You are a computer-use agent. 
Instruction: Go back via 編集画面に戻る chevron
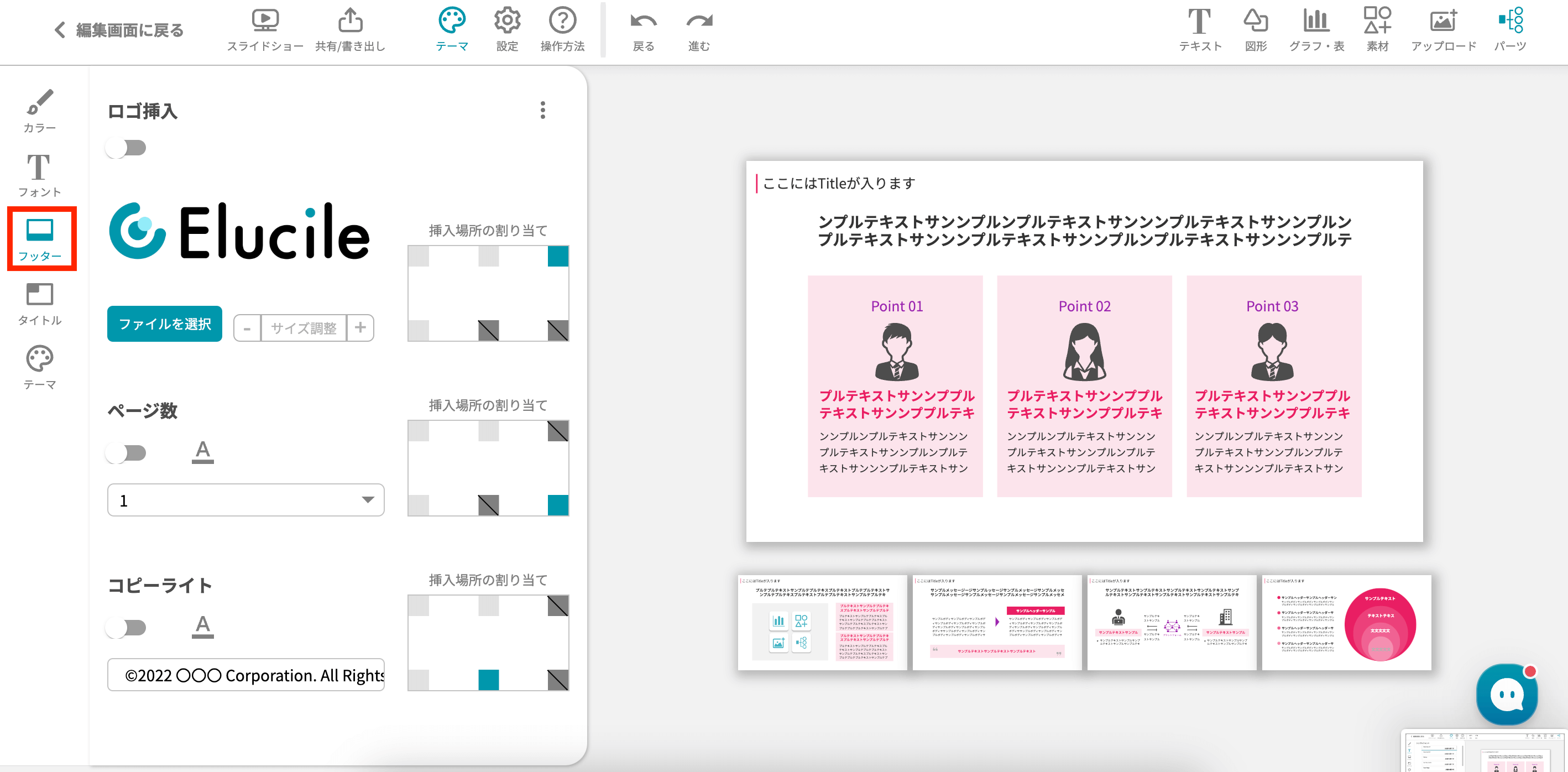click(60, 30)
